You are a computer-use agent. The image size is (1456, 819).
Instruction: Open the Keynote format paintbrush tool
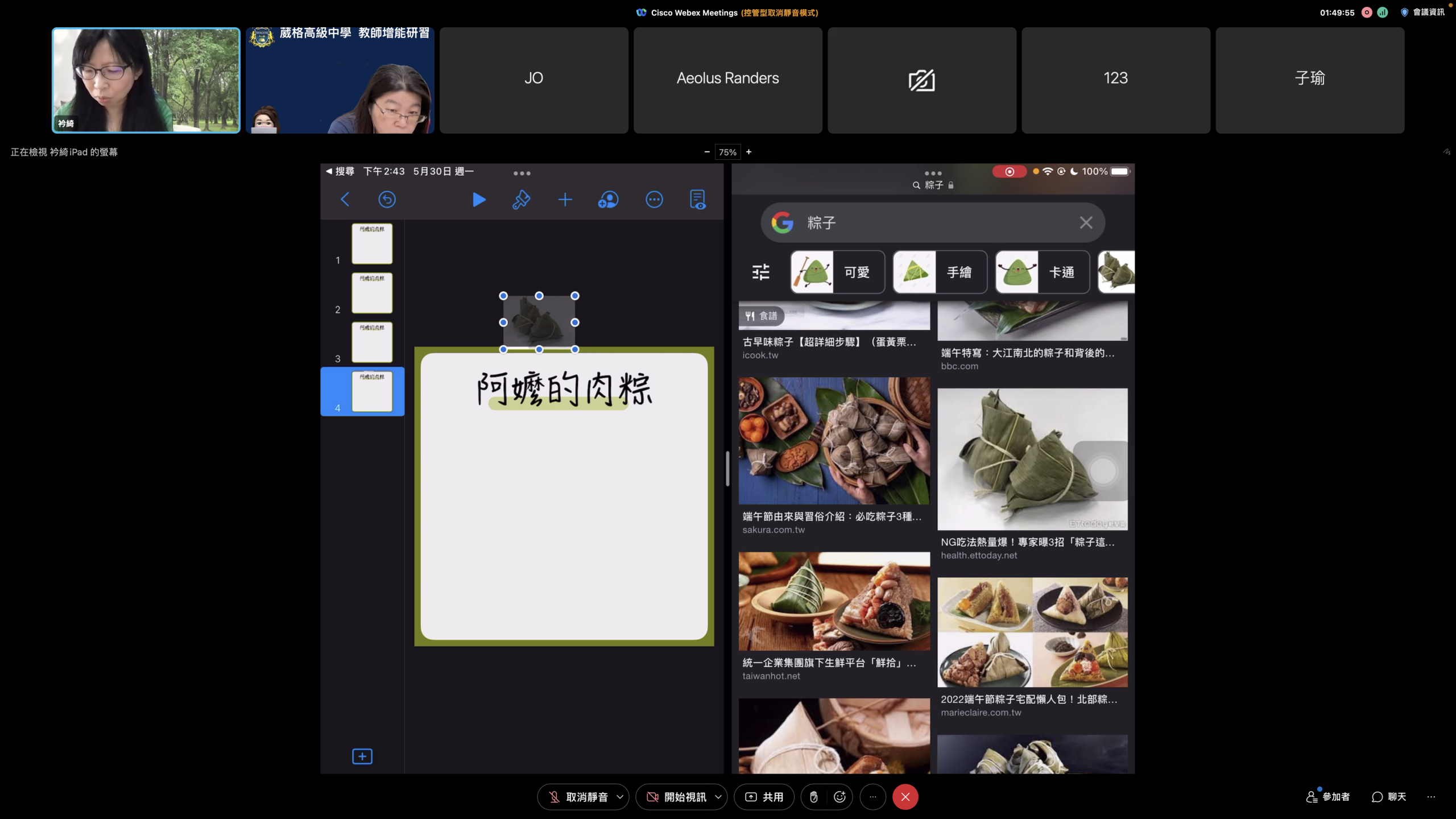point(521,200)
